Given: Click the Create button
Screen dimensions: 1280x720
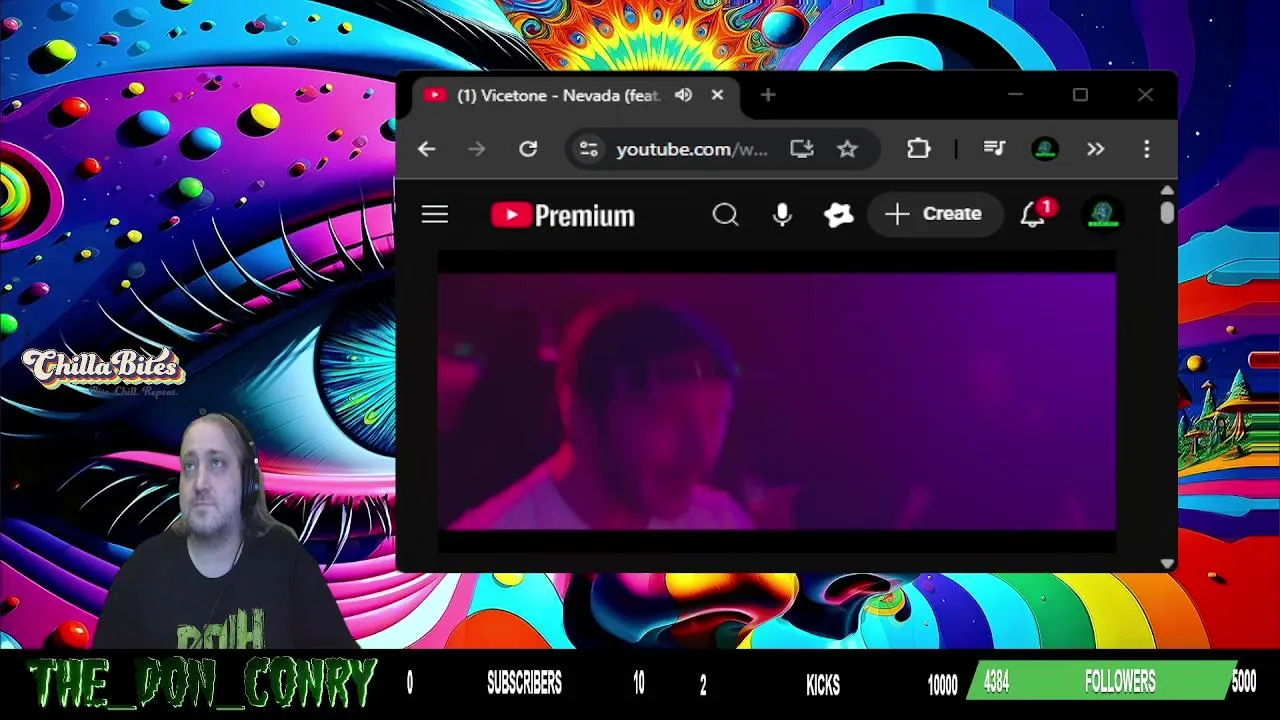Looking at the screenshot, I should point(934,214).
